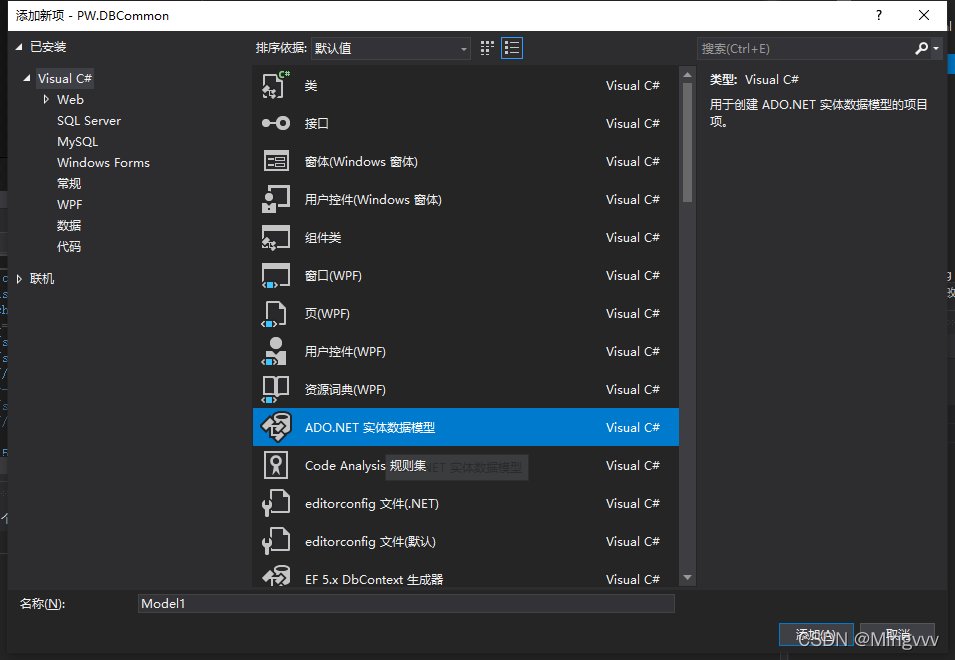This screenshot has width=955, height=660.
Task: Close the 添加新项 dialog
Action: coord(923,15)
